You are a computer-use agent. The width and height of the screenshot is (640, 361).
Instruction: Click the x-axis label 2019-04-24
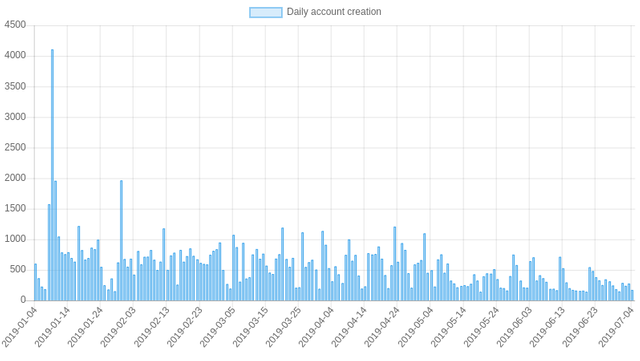(x=382, y=327)
